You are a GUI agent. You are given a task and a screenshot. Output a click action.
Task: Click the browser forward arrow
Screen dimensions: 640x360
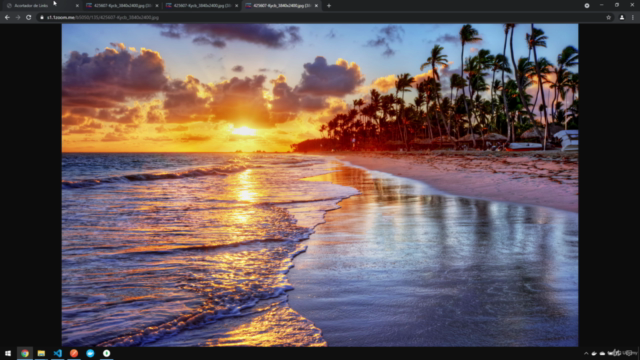coord(18,18)
